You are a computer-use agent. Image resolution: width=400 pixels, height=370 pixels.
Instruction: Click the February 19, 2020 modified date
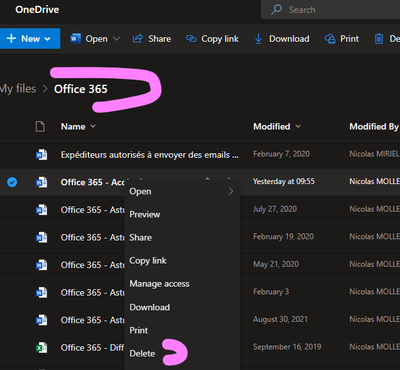point(283,237)
